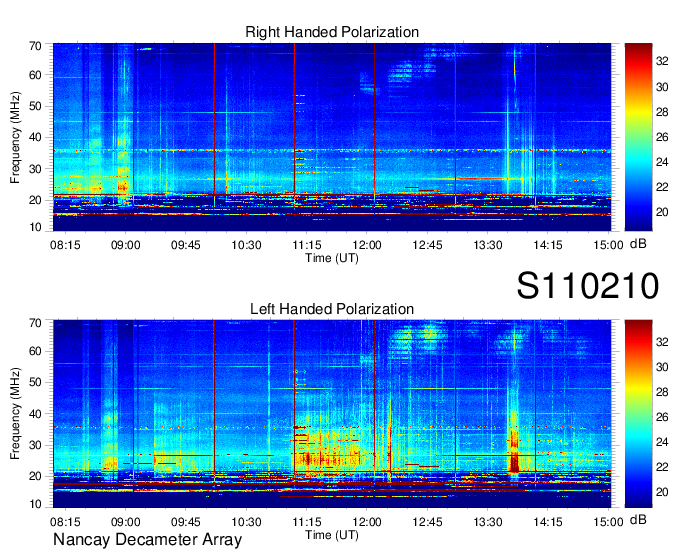Click the S110210 observation label
Viewport: 680px width, 552px height.
pos(588,286)
